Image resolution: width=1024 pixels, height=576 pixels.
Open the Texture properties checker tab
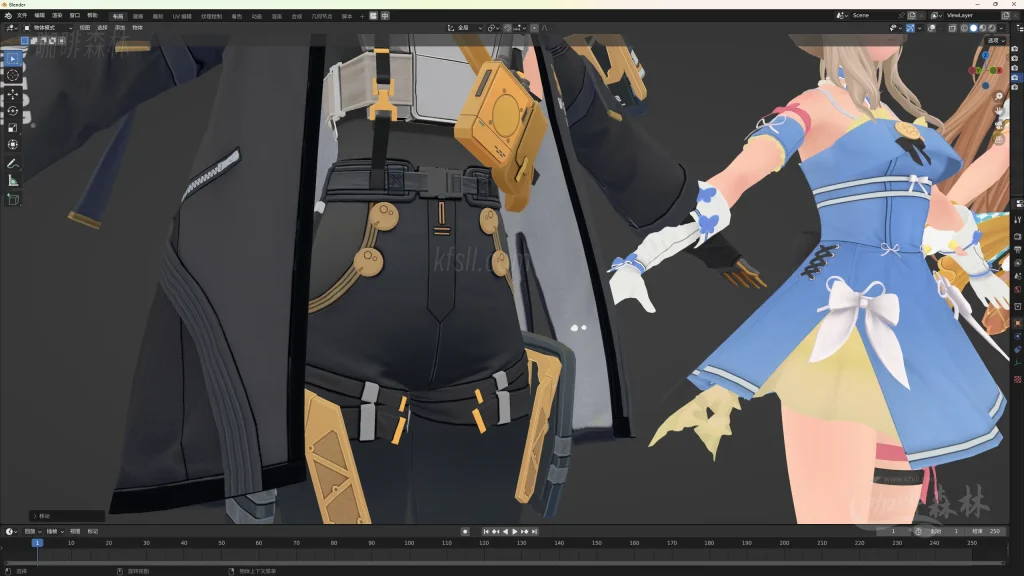click(1017, 379)
